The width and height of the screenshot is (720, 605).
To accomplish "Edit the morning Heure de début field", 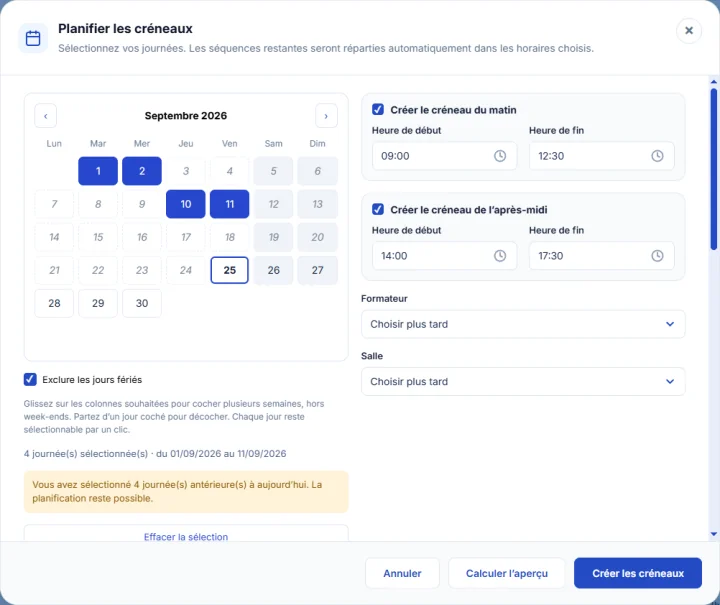I will (x=444, y=156).
